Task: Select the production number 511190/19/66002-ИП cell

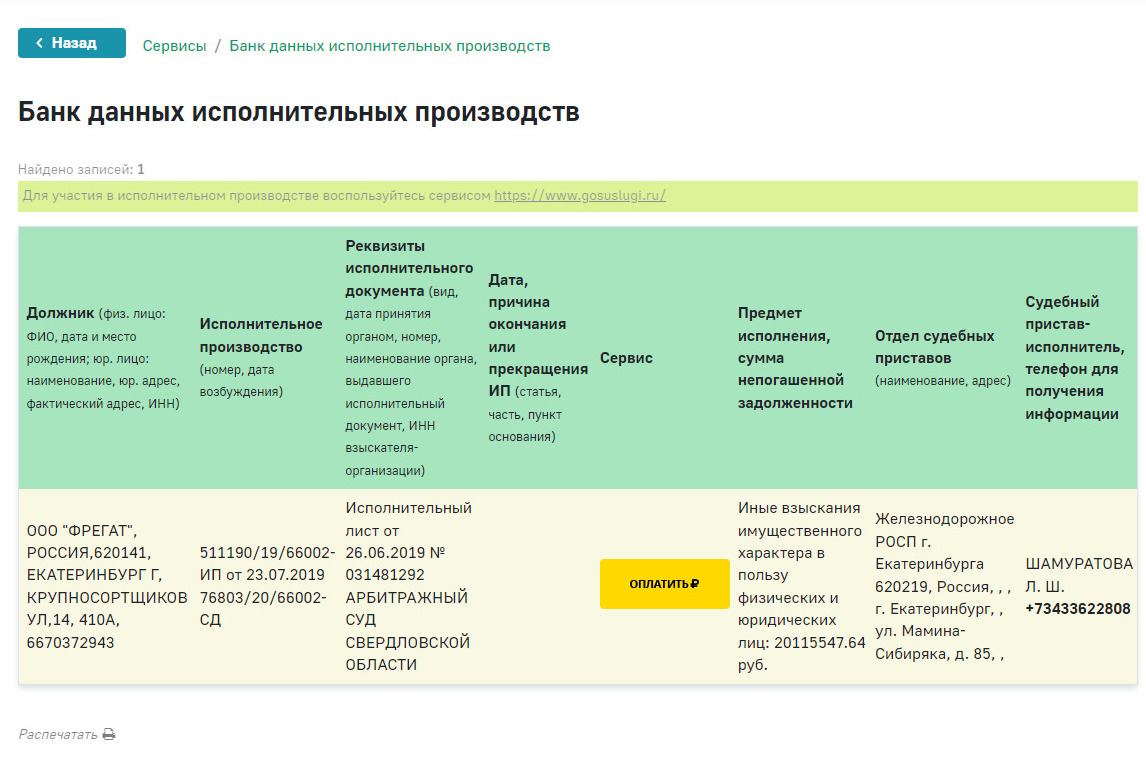Action: tap(267, 586)
